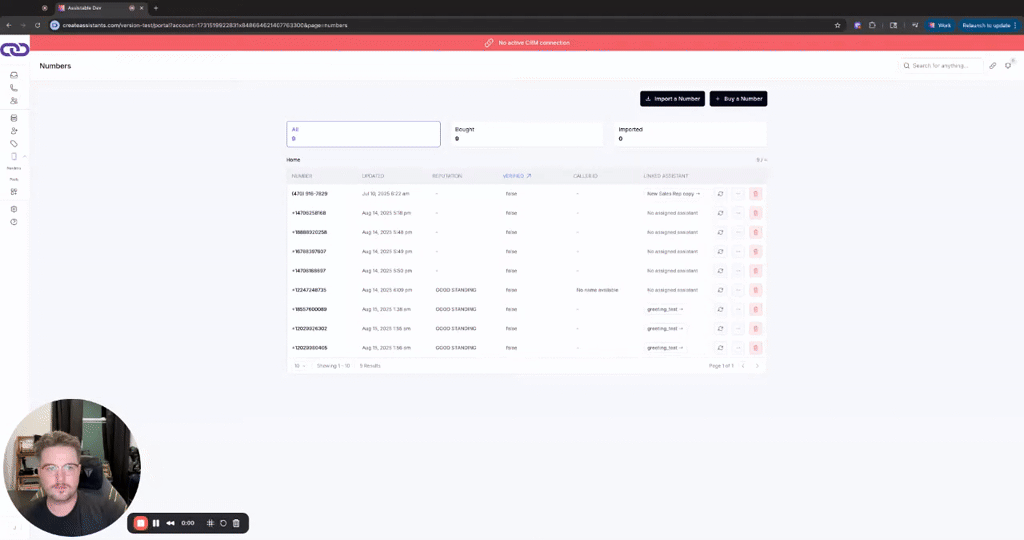
Task: Go to previous table page arrow
Action: coord(743,366)
